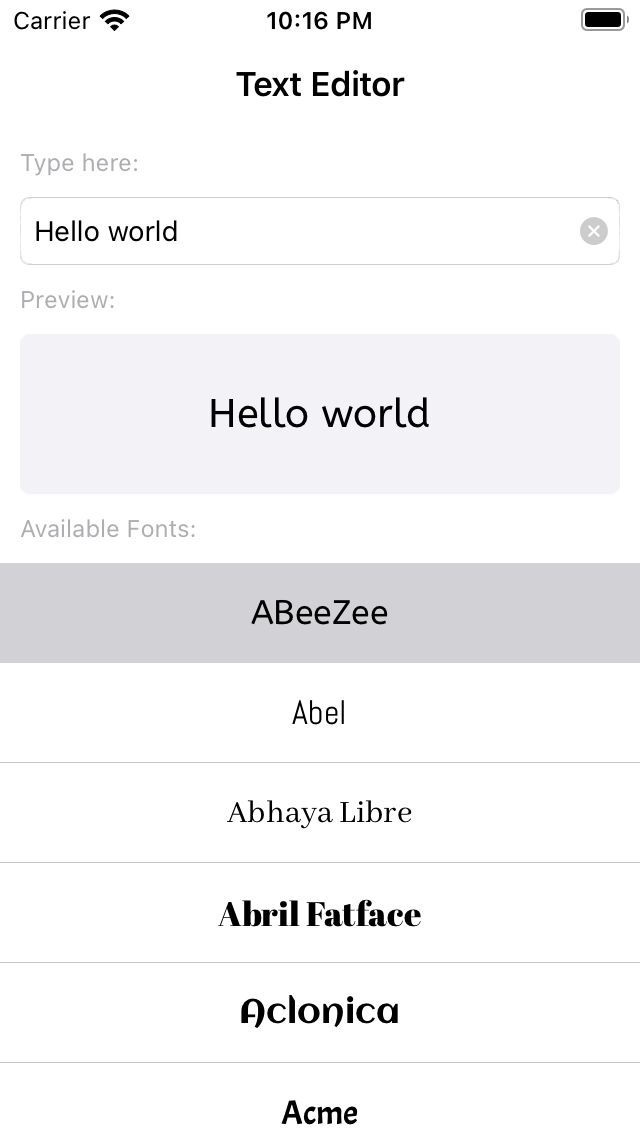Apply the Abril Fatface font
Image resolution: width=640 pixels, height=1136 pixels.
tap(320, 912)
